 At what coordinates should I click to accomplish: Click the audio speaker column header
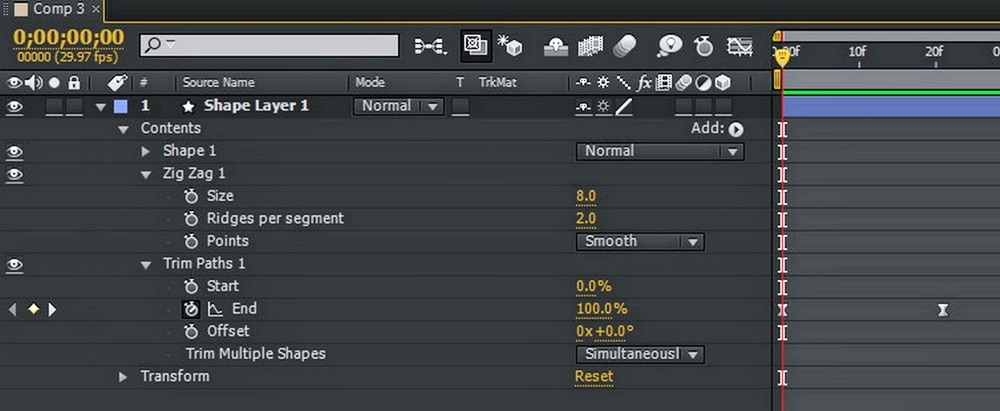[33, 82]
